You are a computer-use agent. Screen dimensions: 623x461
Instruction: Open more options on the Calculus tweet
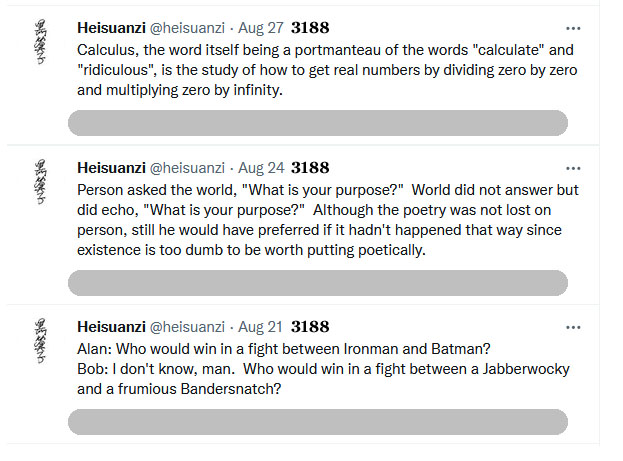573,28
